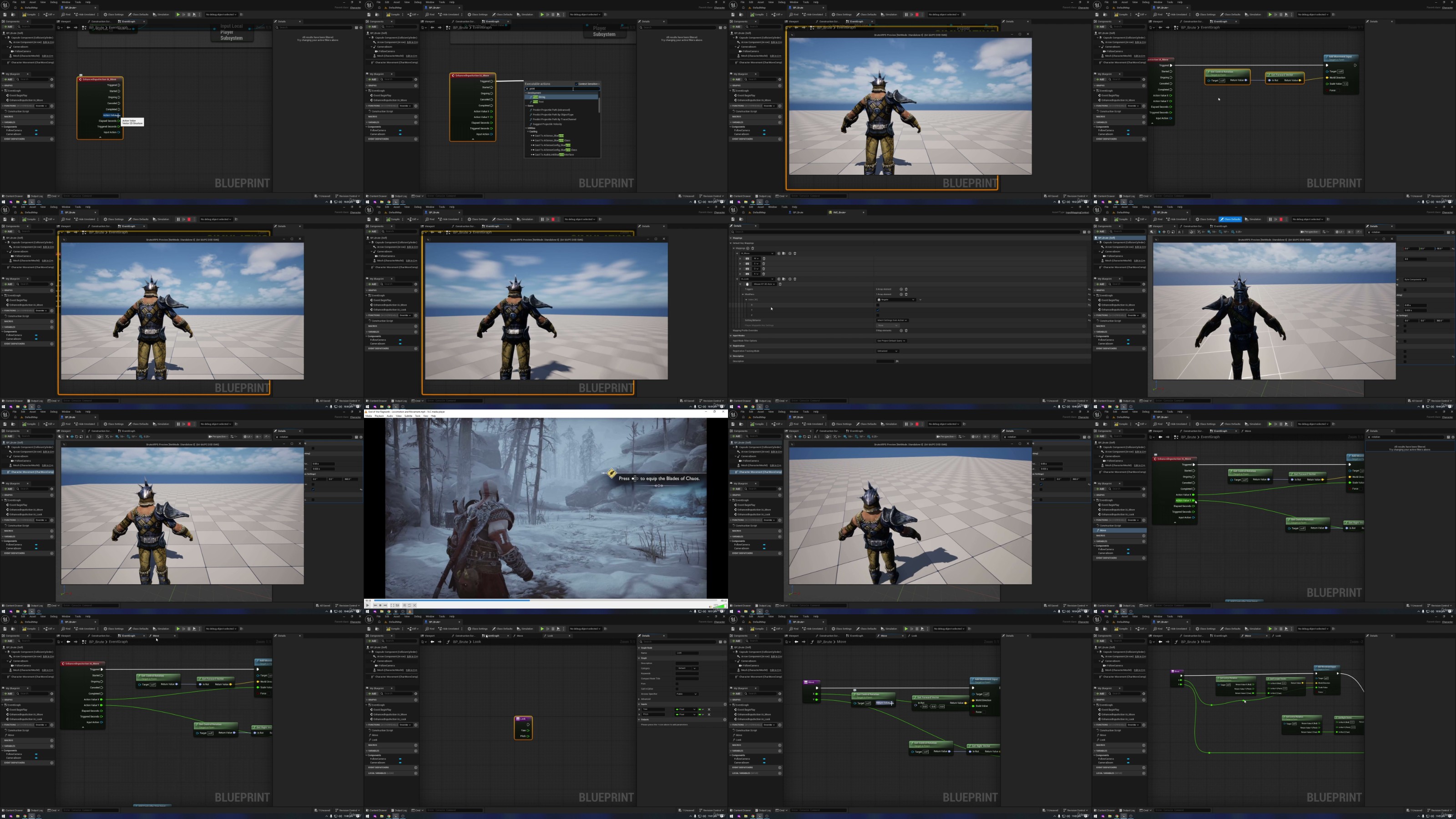Uncheck the Negate Y axis checkbox
Screen dimensions: 1456x819
click(x=878, y=310)
